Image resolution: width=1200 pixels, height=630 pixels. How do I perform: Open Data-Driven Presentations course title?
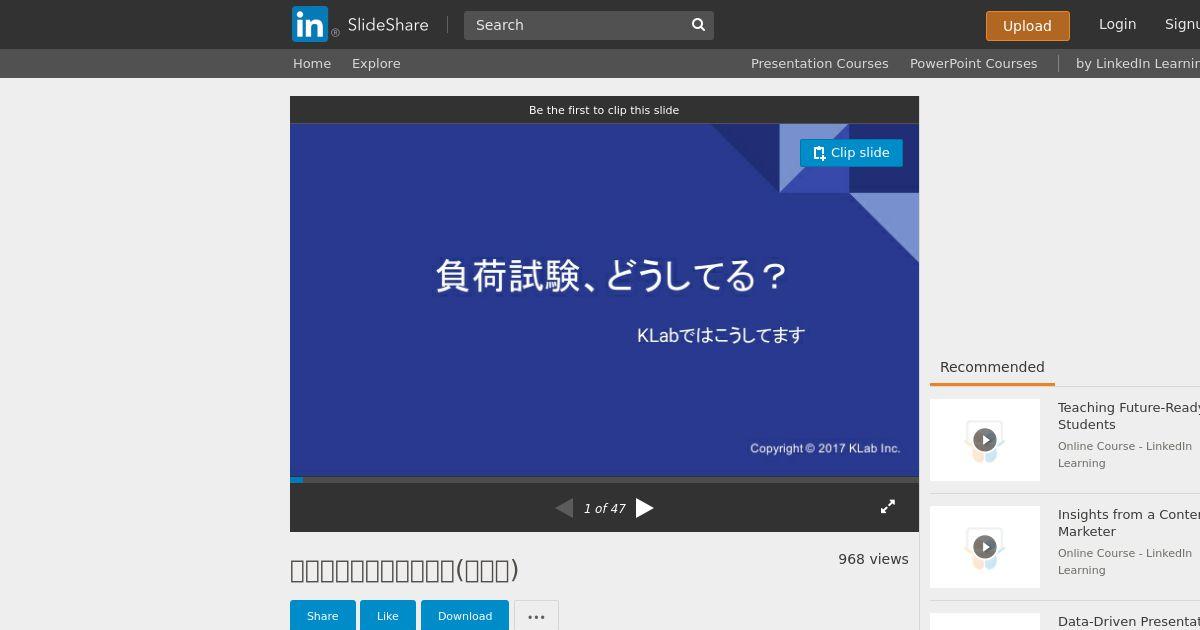[1129, 621]
